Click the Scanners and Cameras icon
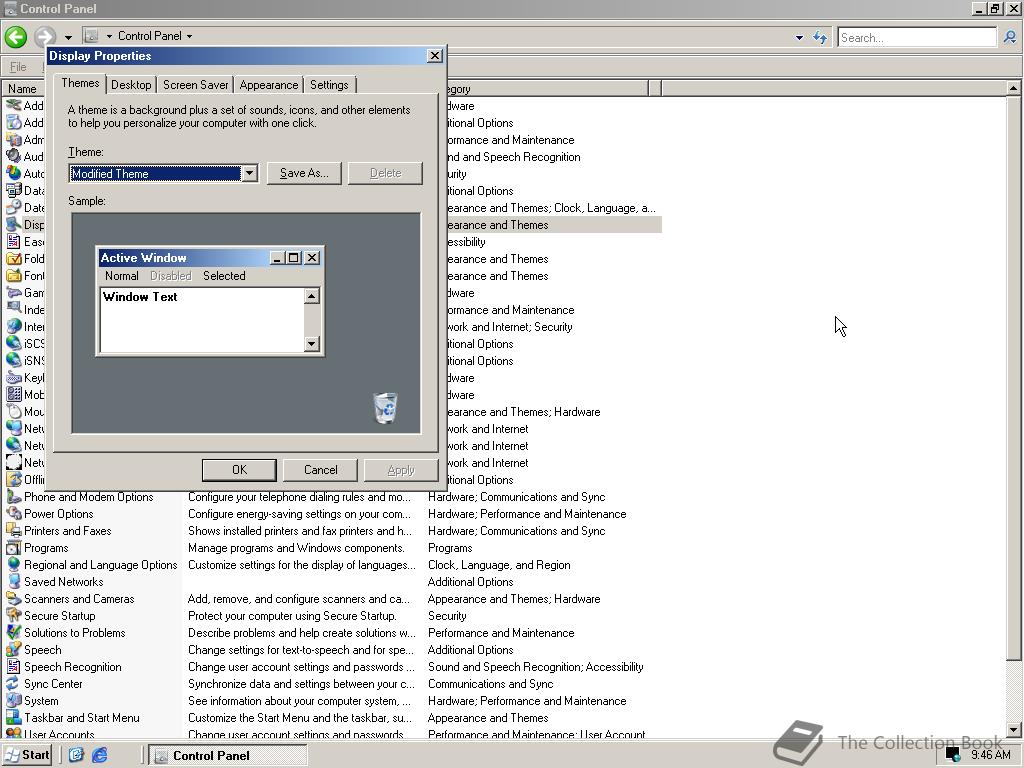 (13, 599)
